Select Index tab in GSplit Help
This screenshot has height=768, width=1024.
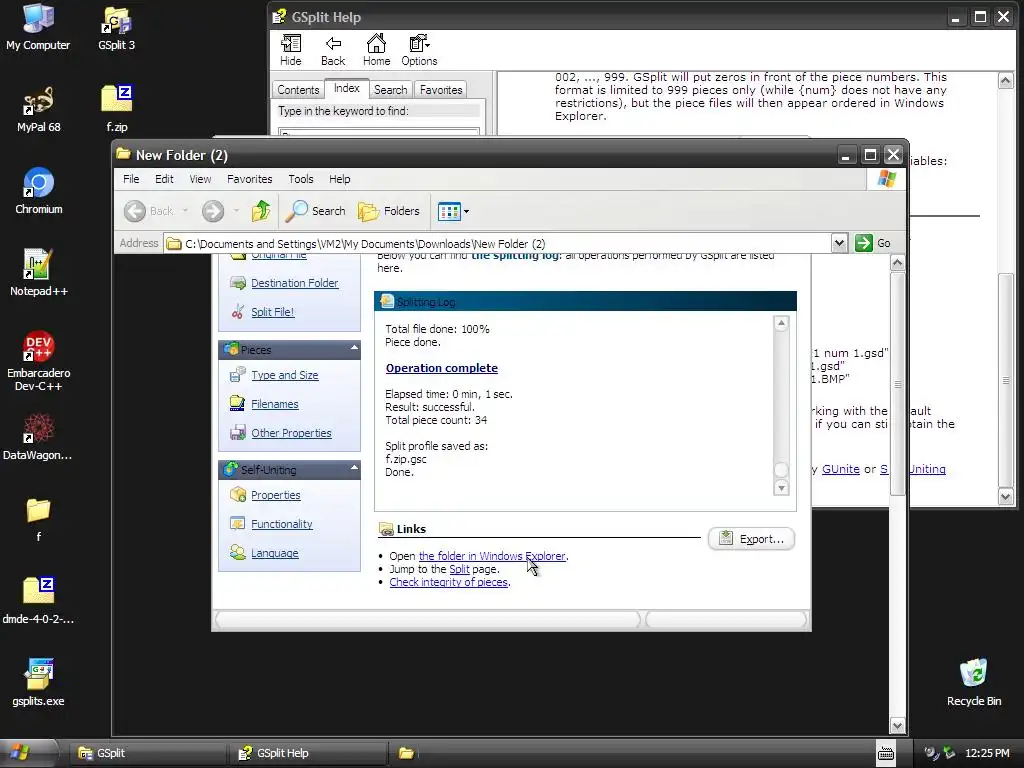347,88
